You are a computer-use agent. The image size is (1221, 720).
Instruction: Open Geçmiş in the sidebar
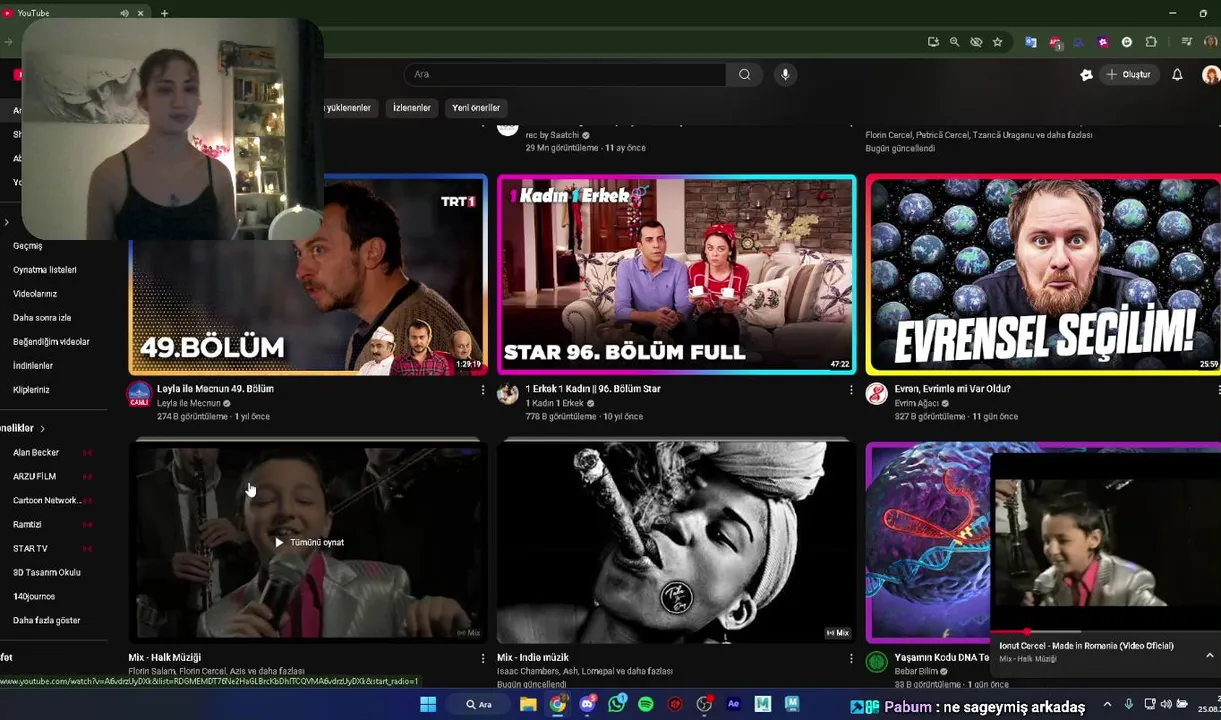click(x=28, y=246)
